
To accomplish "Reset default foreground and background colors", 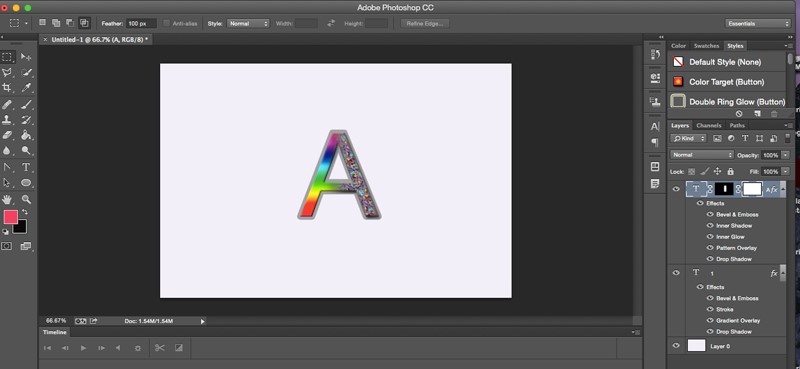I will pos(5,232).
